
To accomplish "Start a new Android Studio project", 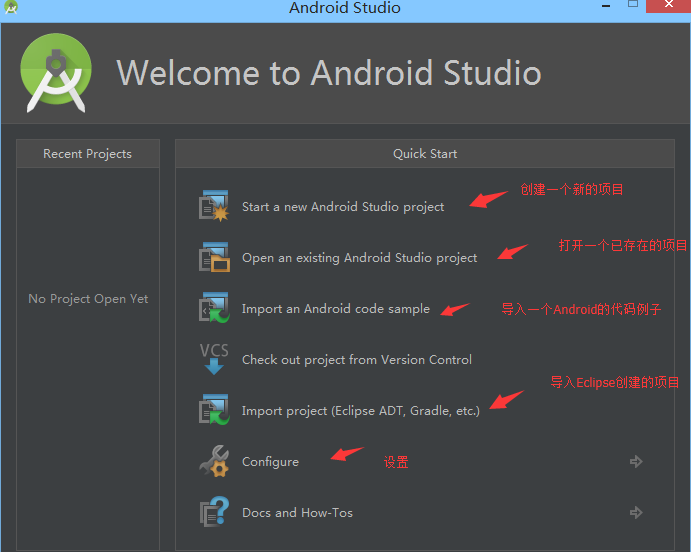I will point(343,207).
